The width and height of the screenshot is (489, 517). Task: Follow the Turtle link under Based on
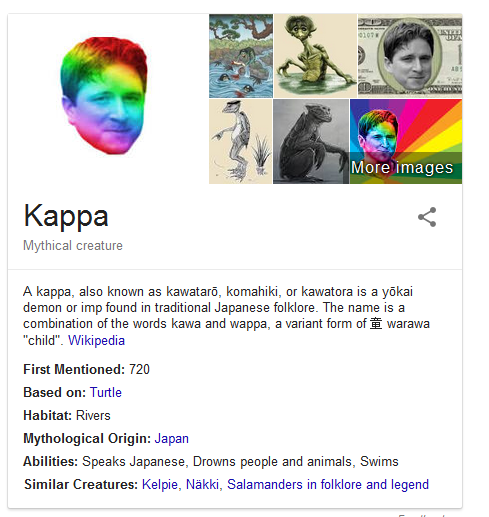(x=106, y=392)
